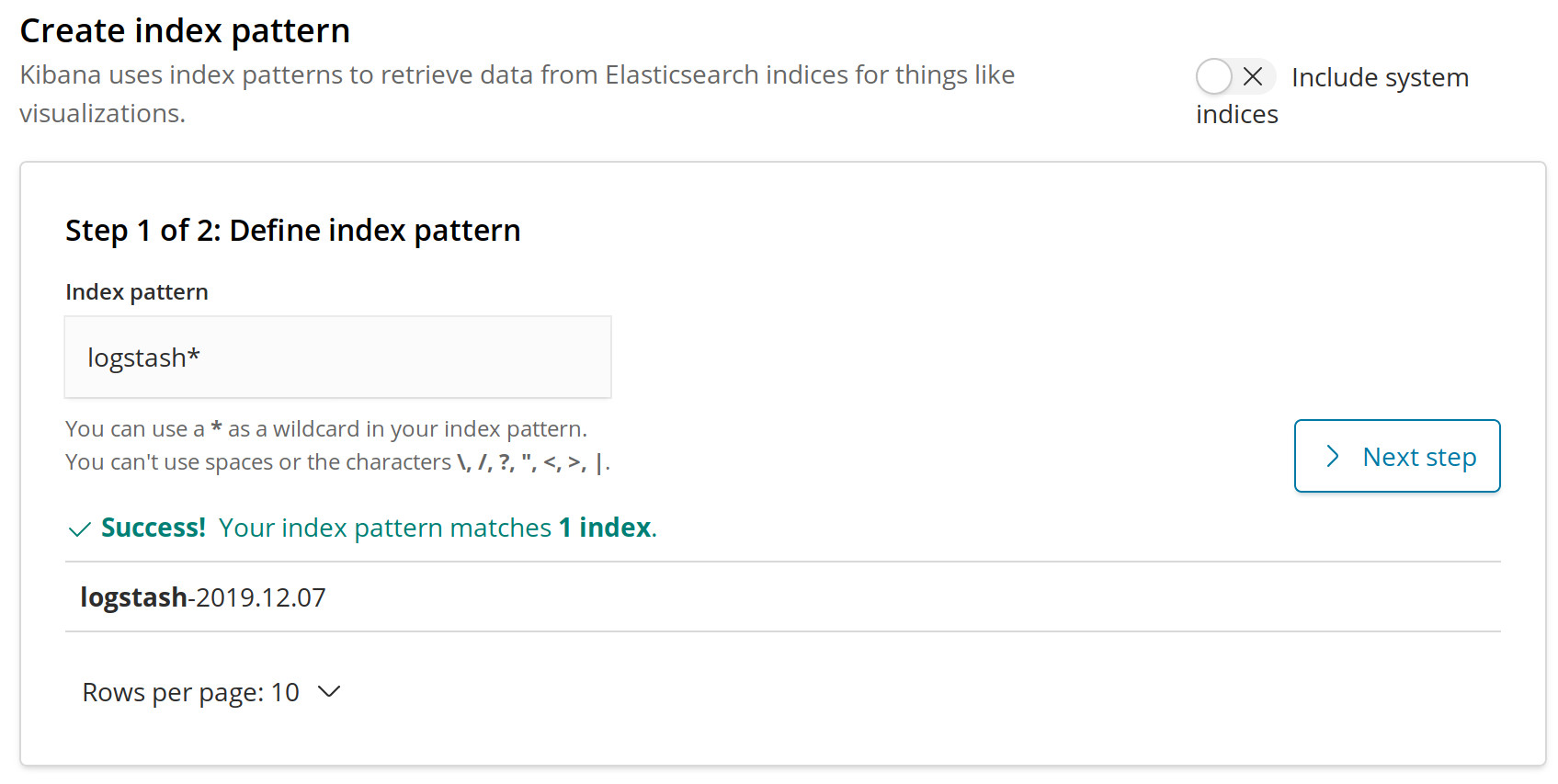Toggle the Include system indices switch
This screenshot has width=1558, height=784.
pyautogui.click(x=1235, y=76)
